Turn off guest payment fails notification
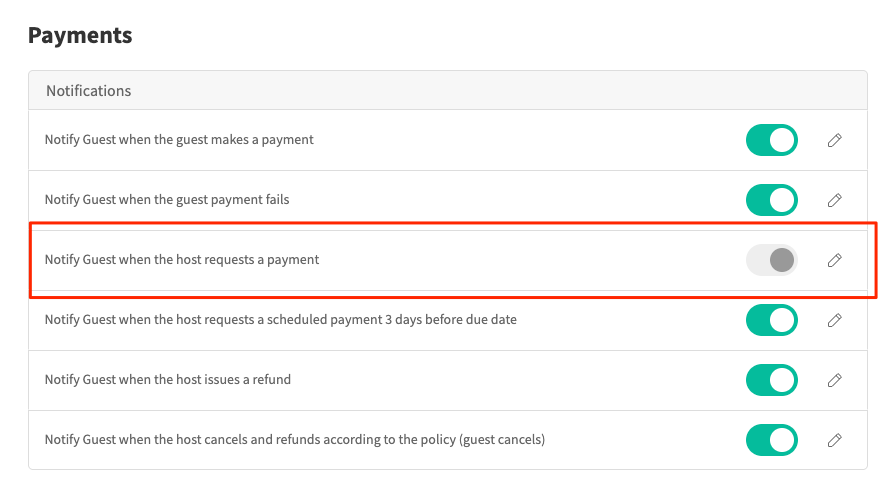The height and width of the screenshot is (489, 895). pyautogui.click(x=772, y=200)
